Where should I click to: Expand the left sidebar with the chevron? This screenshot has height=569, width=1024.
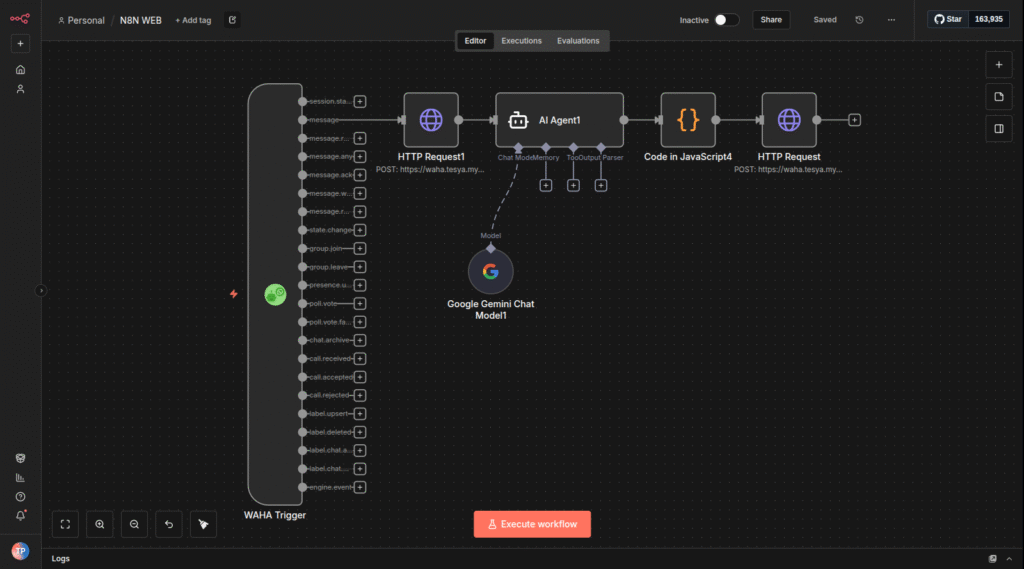pos(41,291)
